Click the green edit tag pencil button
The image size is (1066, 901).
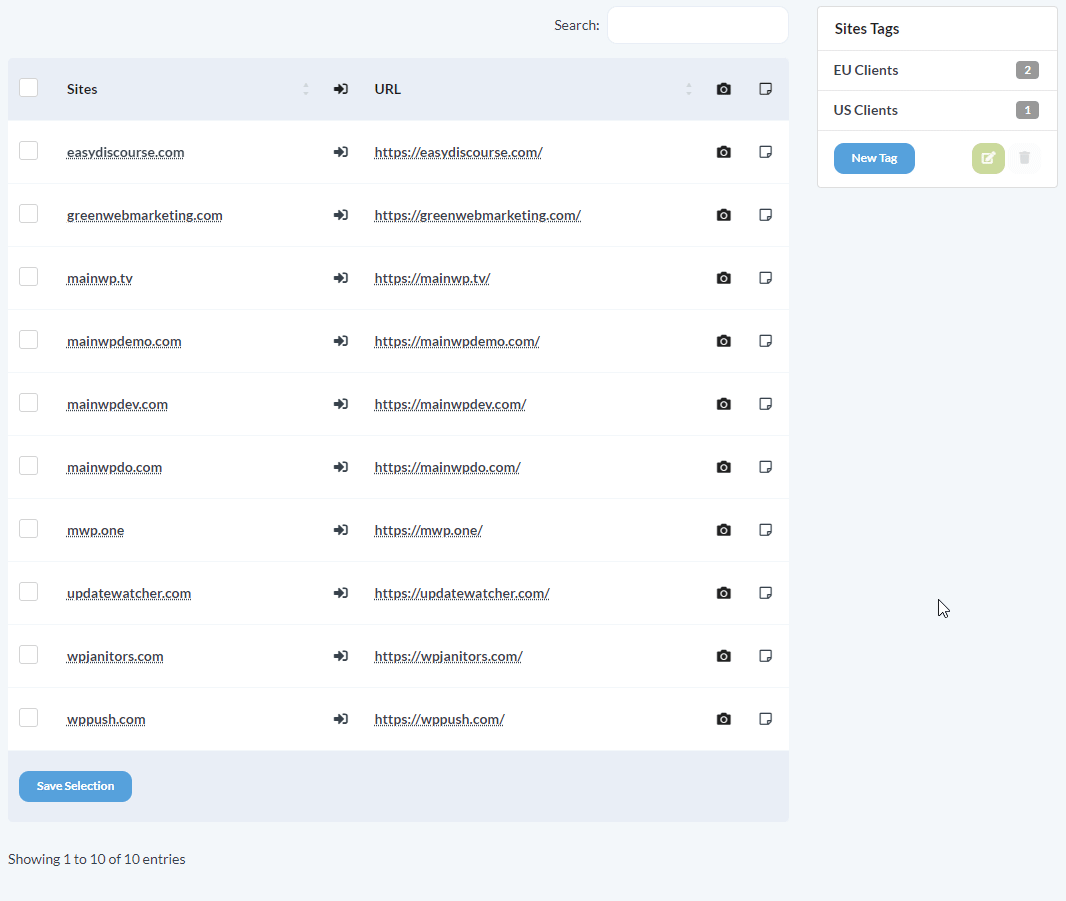[988, 158]
